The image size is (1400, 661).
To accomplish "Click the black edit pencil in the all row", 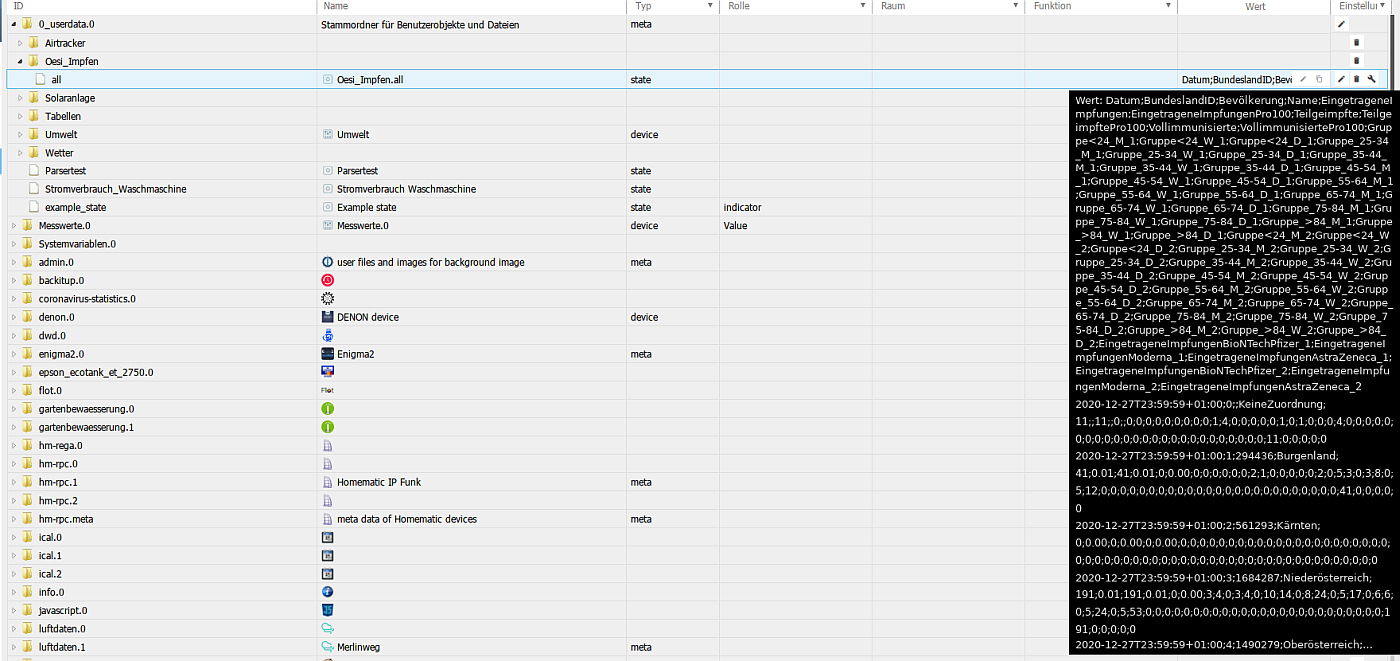I will 1341,79.
